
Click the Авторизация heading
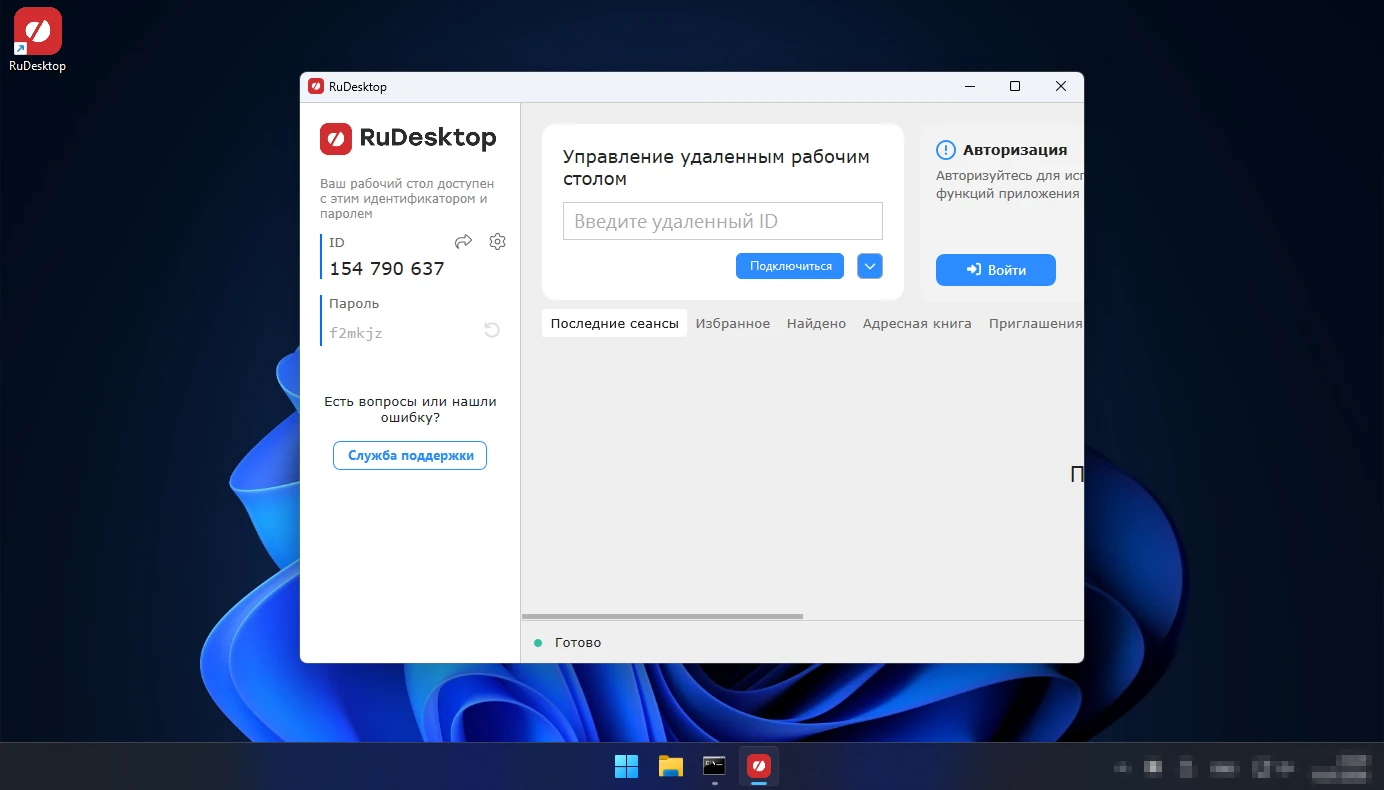pyautogui.click(x=1015, y=150)
